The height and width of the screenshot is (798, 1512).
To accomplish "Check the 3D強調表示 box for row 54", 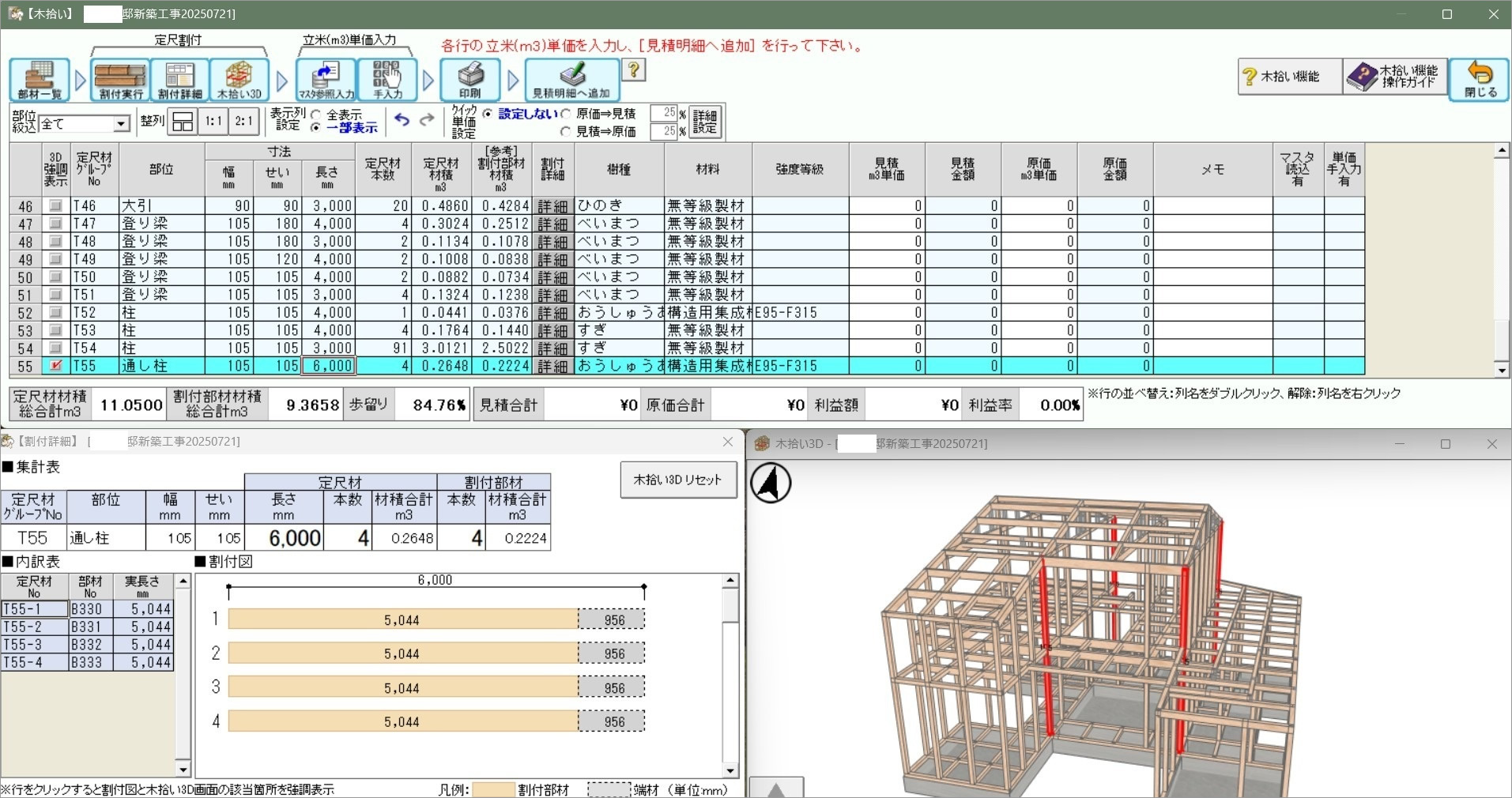I will pos(55,348).
